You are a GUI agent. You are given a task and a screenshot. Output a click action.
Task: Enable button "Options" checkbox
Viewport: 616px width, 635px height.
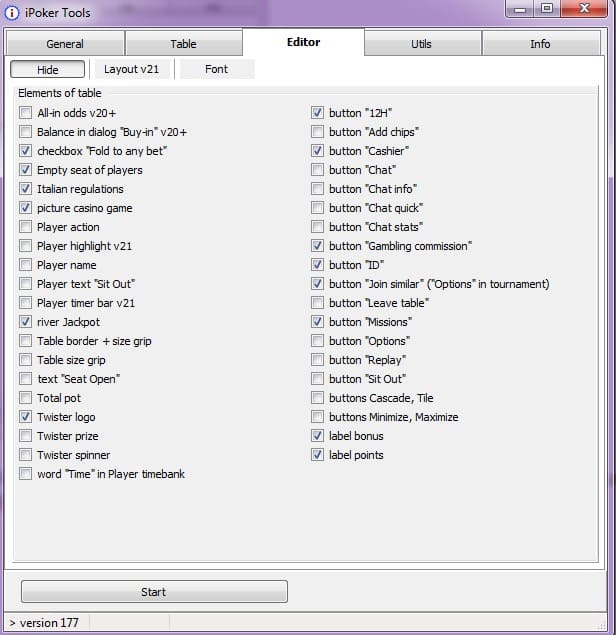tap(318, 341)
